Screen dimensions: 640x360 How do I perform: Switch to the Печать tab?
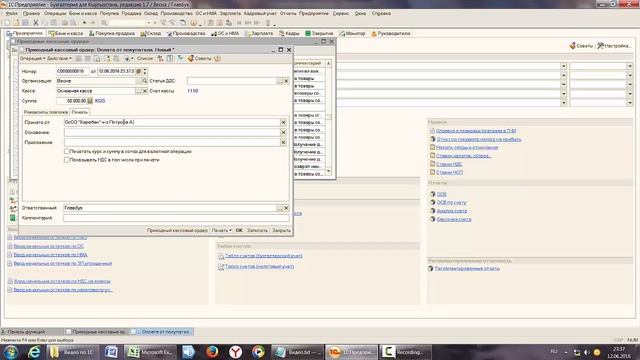click(79, 112)
